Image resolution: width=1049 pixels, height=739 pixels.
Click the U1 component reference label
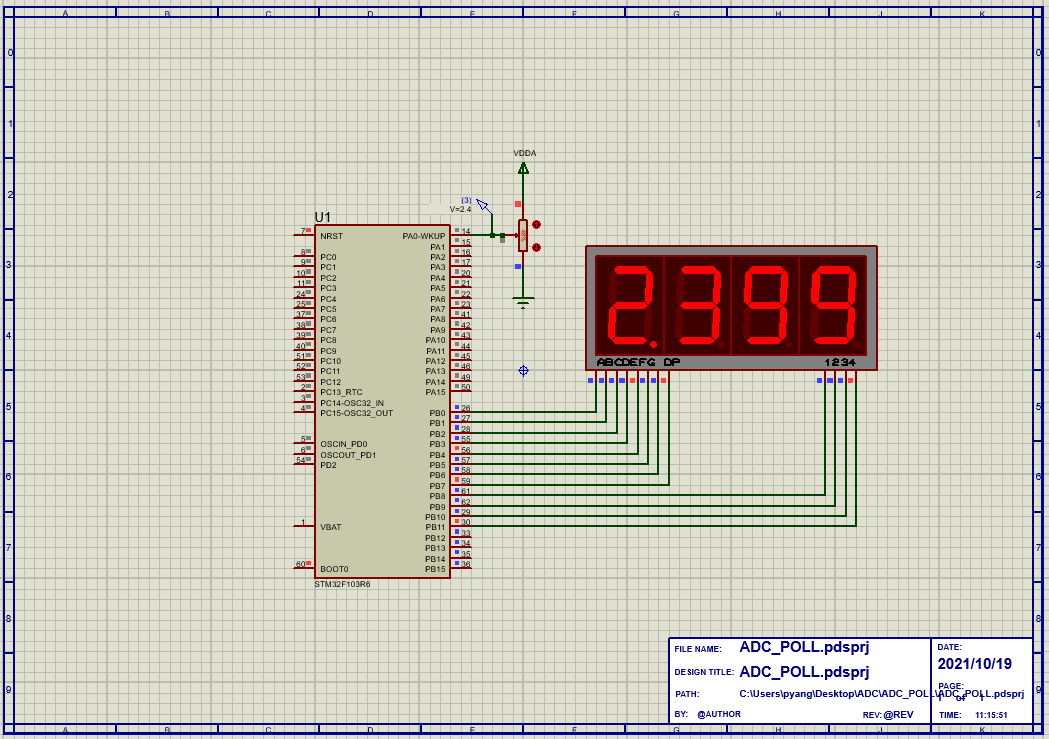point(322,217)
